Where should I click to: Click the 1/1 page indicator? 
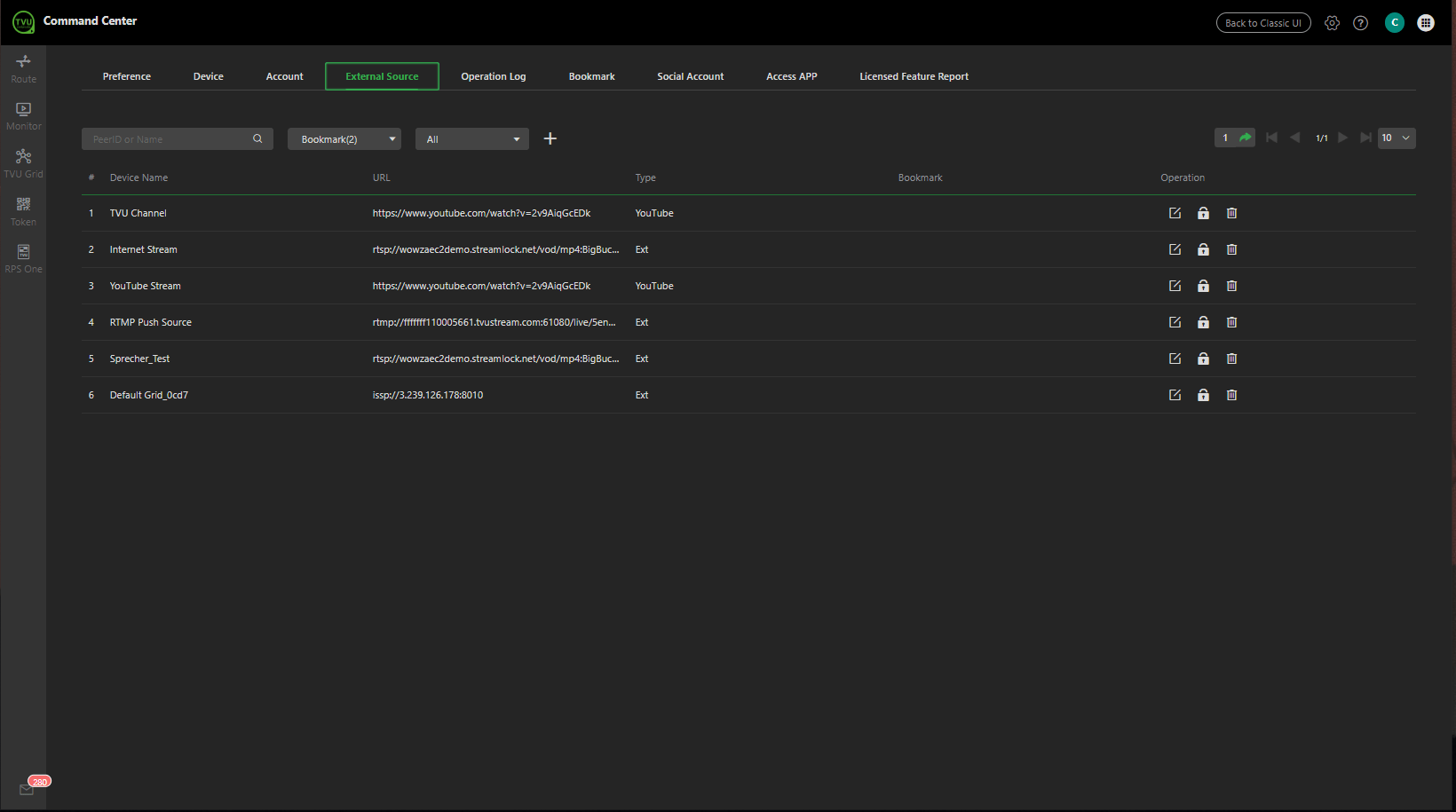click(x=1322, y=138)
